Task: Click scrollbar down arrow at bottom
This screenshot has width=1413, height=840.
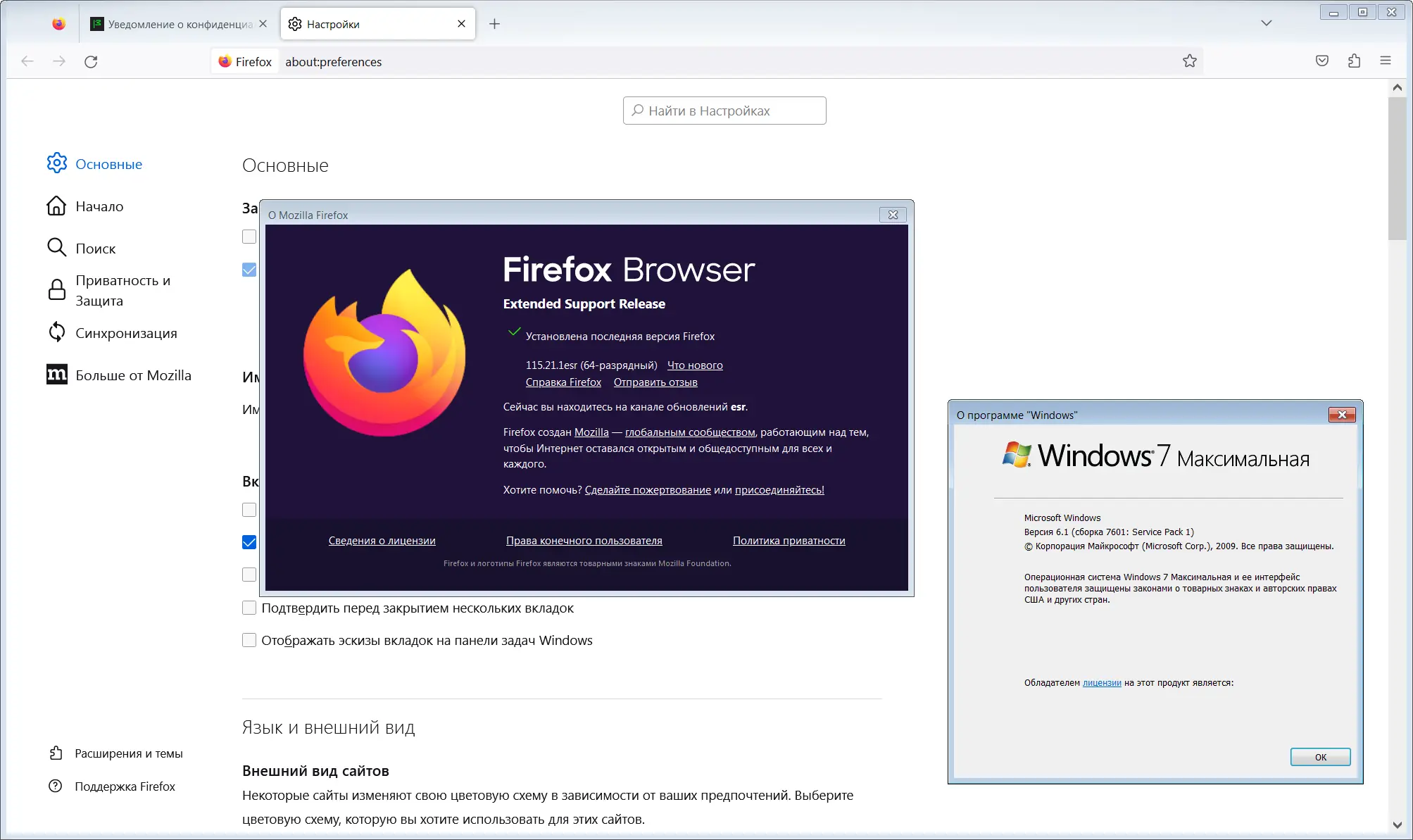Action: tap(1398, 825)
